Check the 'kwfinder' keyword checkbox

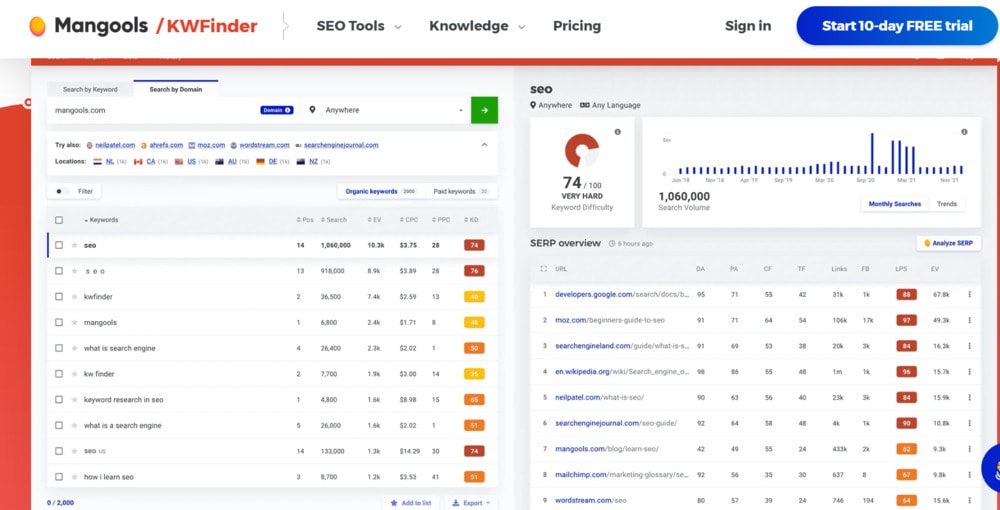59,296
